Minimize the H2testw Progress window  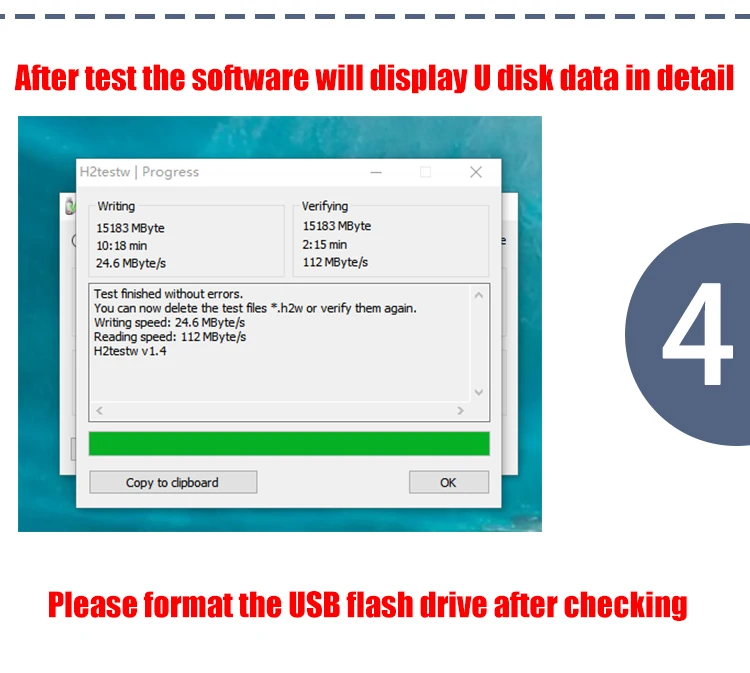point(376,172)
